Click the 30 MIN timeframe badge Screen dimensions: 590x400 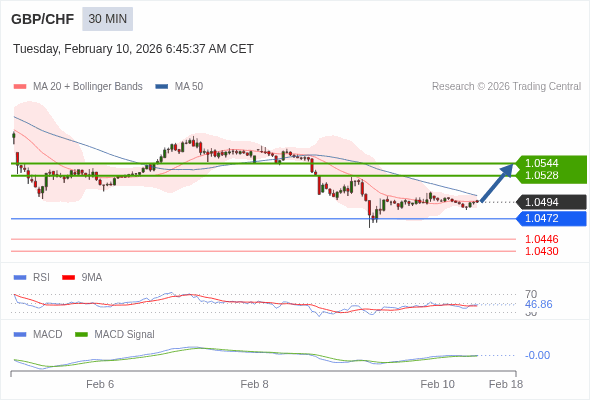point(108,19)
